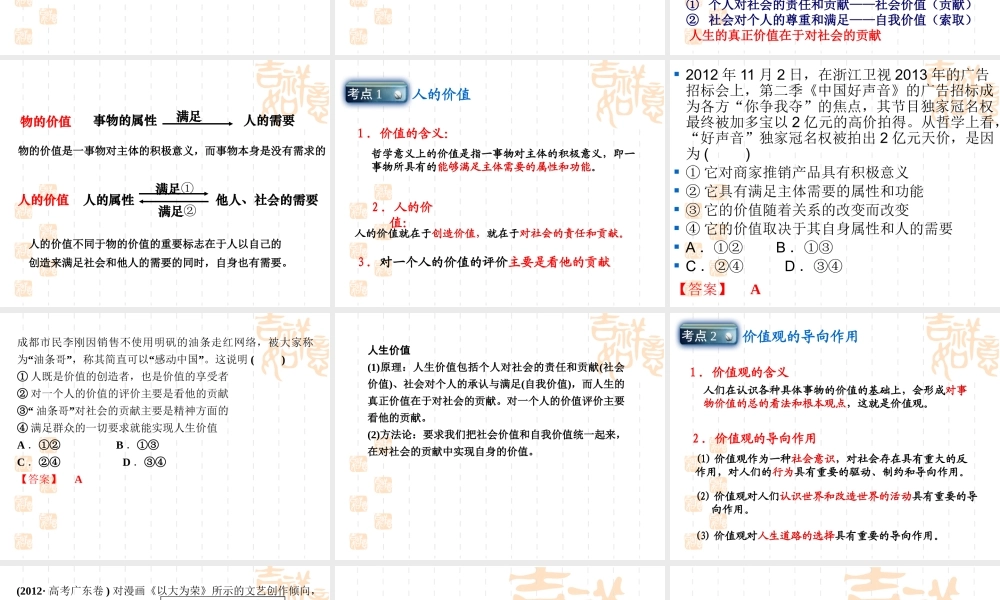Image resolution: width=1000 pixels, height=600 pixels.
Task: Click the paragraph beginning (2)方法论
Action: point(494,443)
